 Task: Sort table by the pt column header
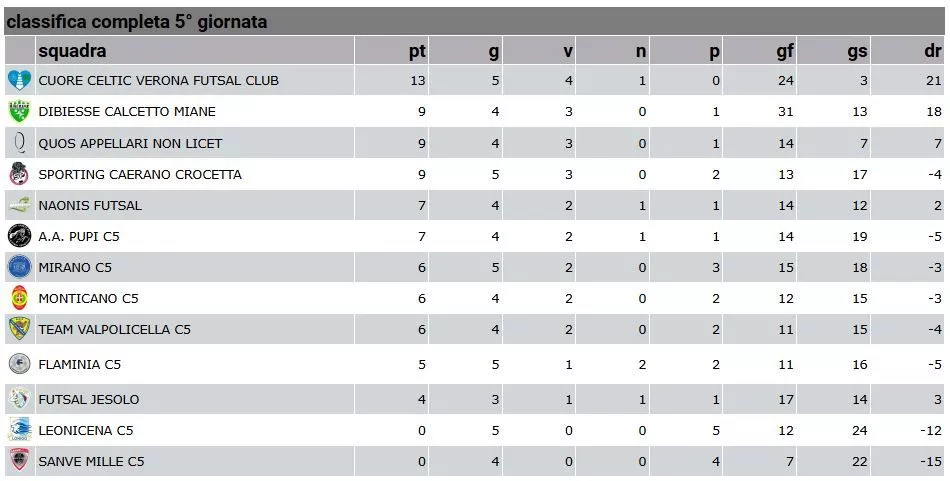pos(417,51)
